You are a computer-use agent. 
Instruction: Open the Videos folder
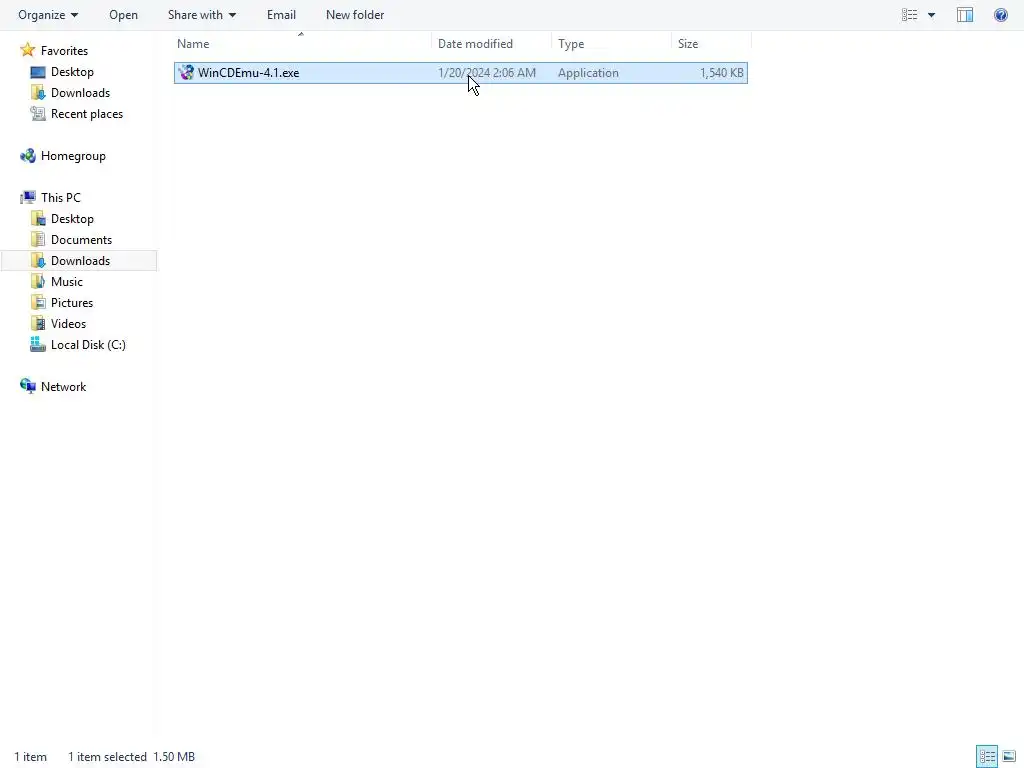[x=68, y=323]
